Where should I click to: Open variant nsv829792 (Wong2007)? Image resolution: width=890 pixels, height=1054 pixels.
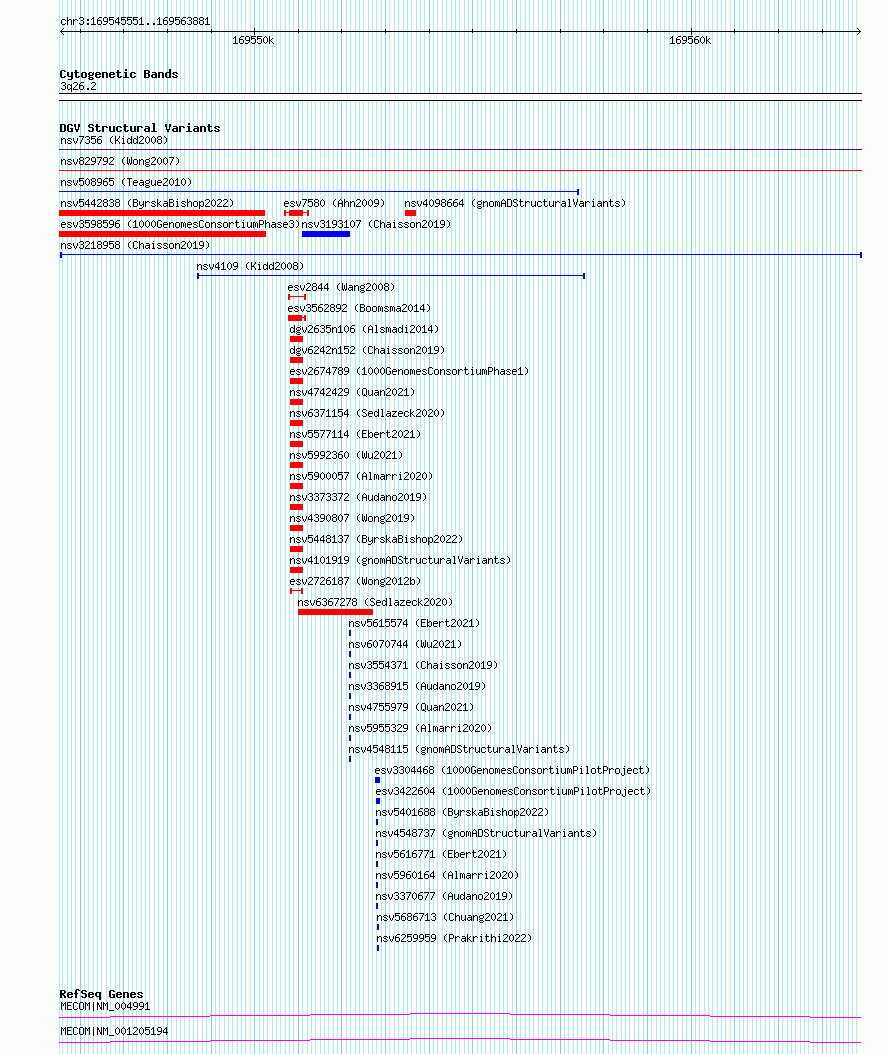120,161
